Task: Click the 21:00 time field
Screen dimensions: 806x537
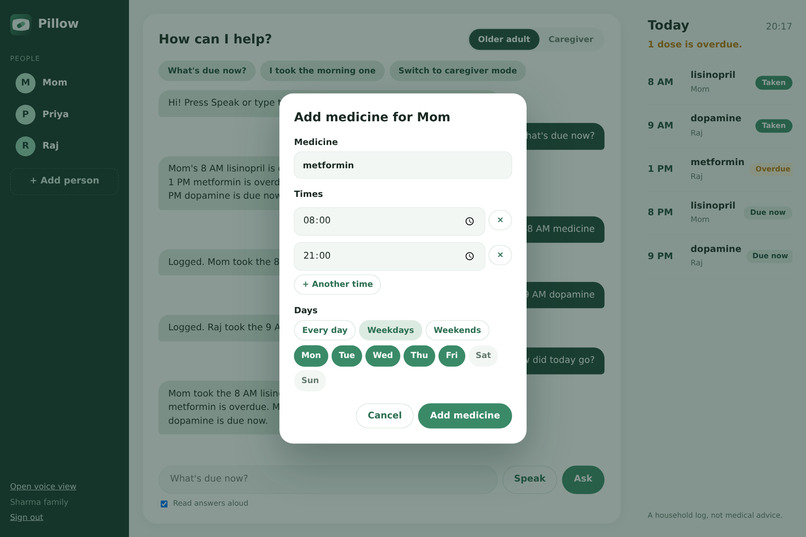Action: tap(389, 256)
